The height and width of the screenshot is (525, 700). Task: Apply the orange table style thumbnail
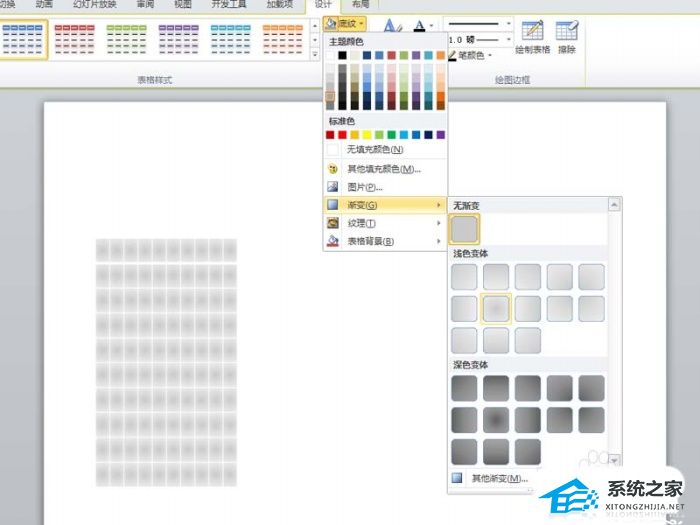(x=283, y=39)
